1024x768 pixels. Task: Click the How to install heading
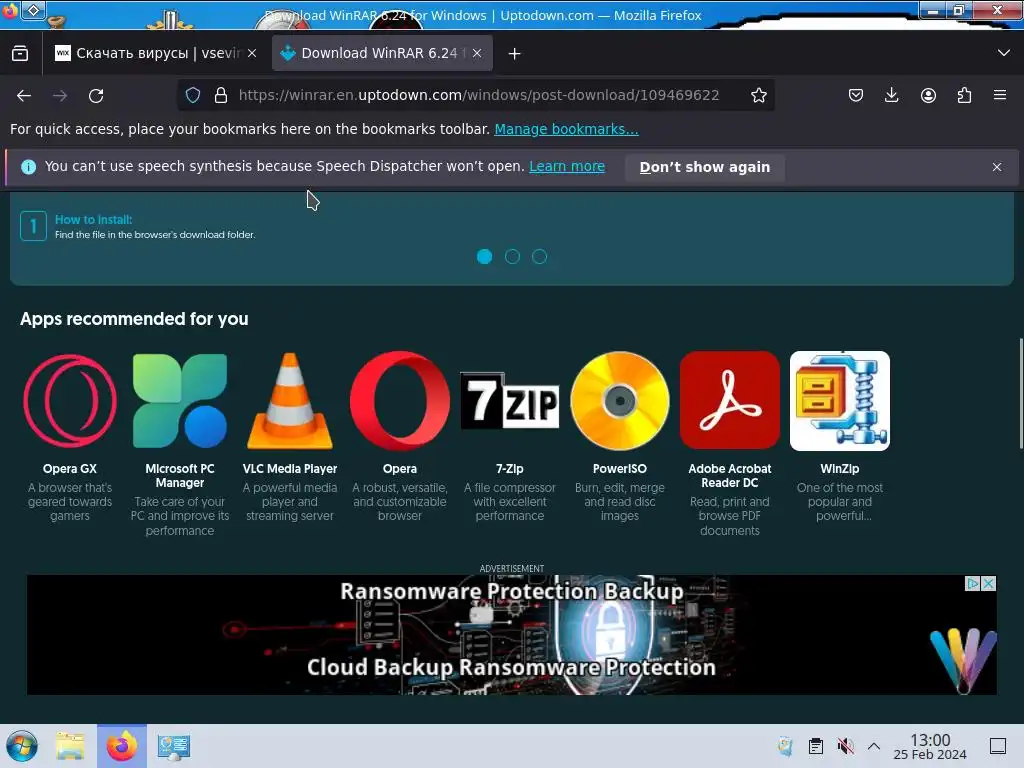tap(93, 219)
